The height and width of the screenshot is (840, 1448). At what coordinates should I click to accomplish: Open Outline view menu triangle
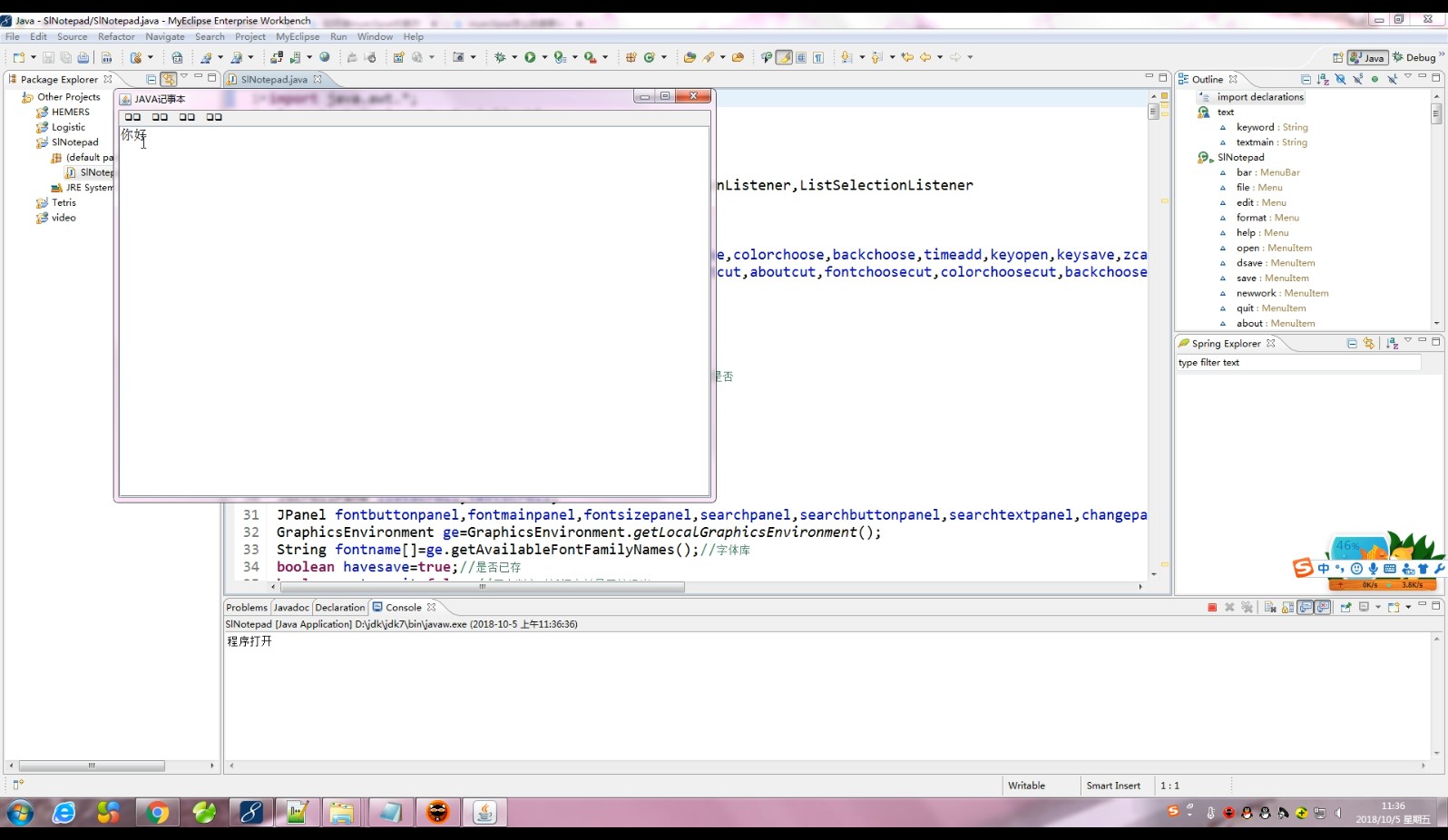click(1408, 76)
